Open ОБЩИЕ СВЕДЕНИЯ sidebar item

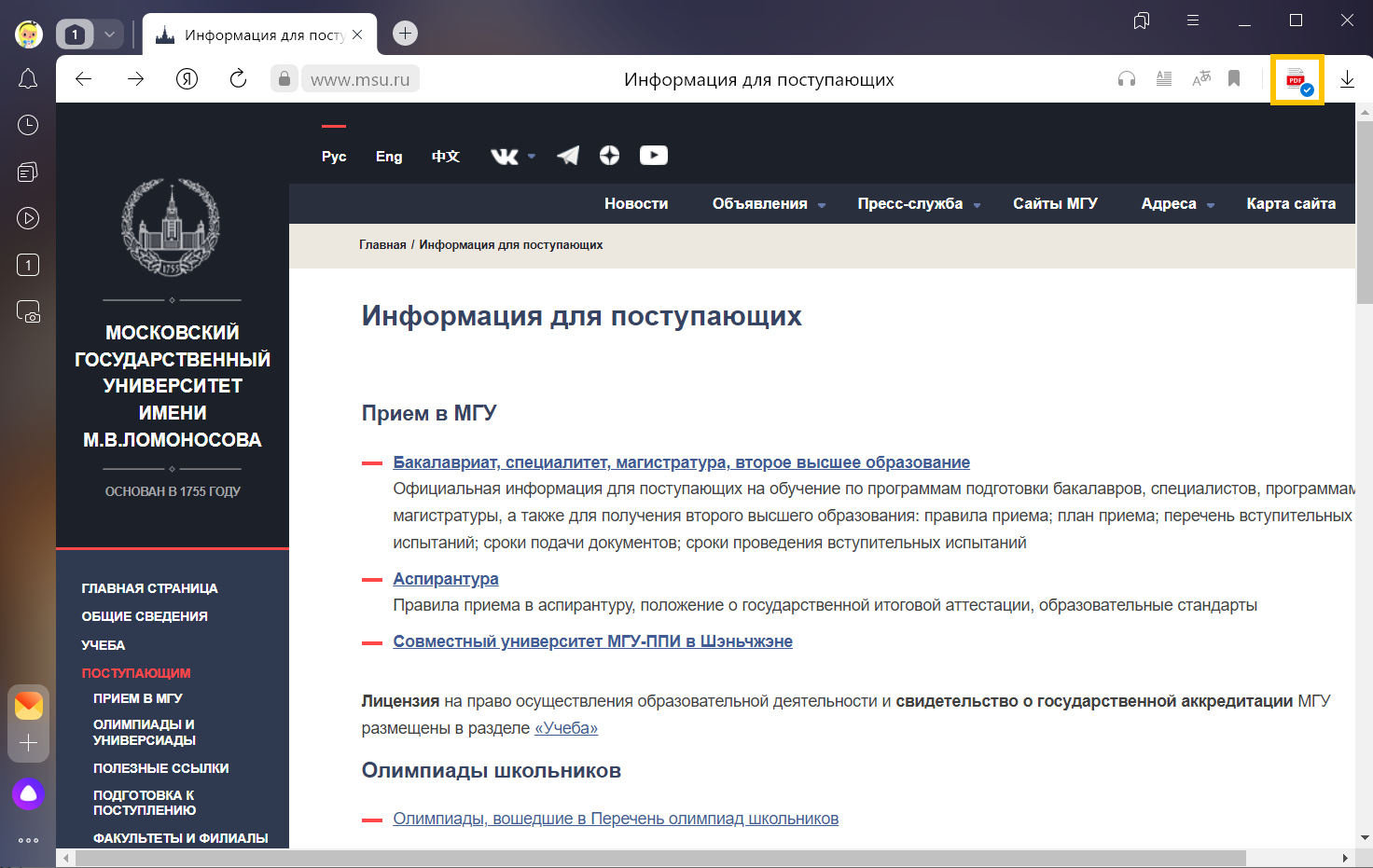(145, 616)
